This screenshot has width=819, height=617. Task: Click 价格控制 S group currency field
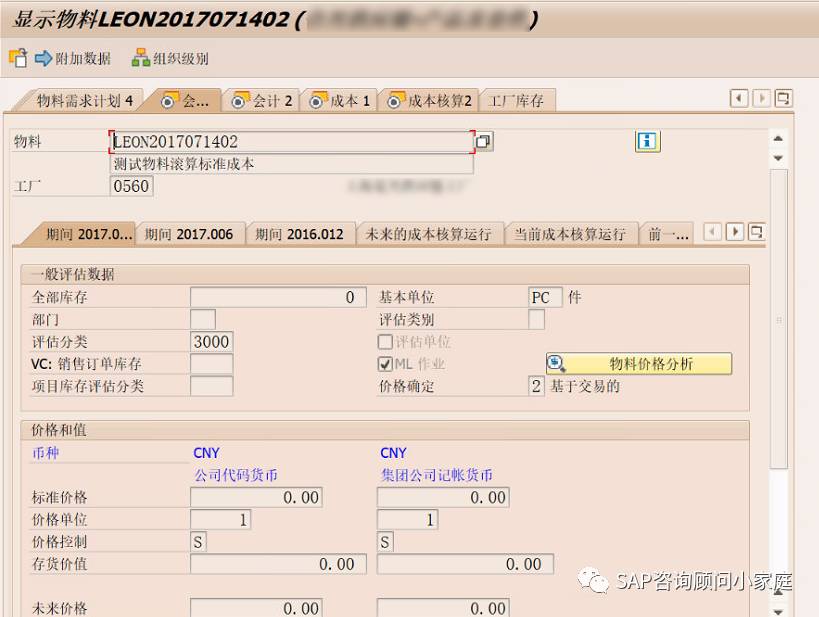click(385, 542)
